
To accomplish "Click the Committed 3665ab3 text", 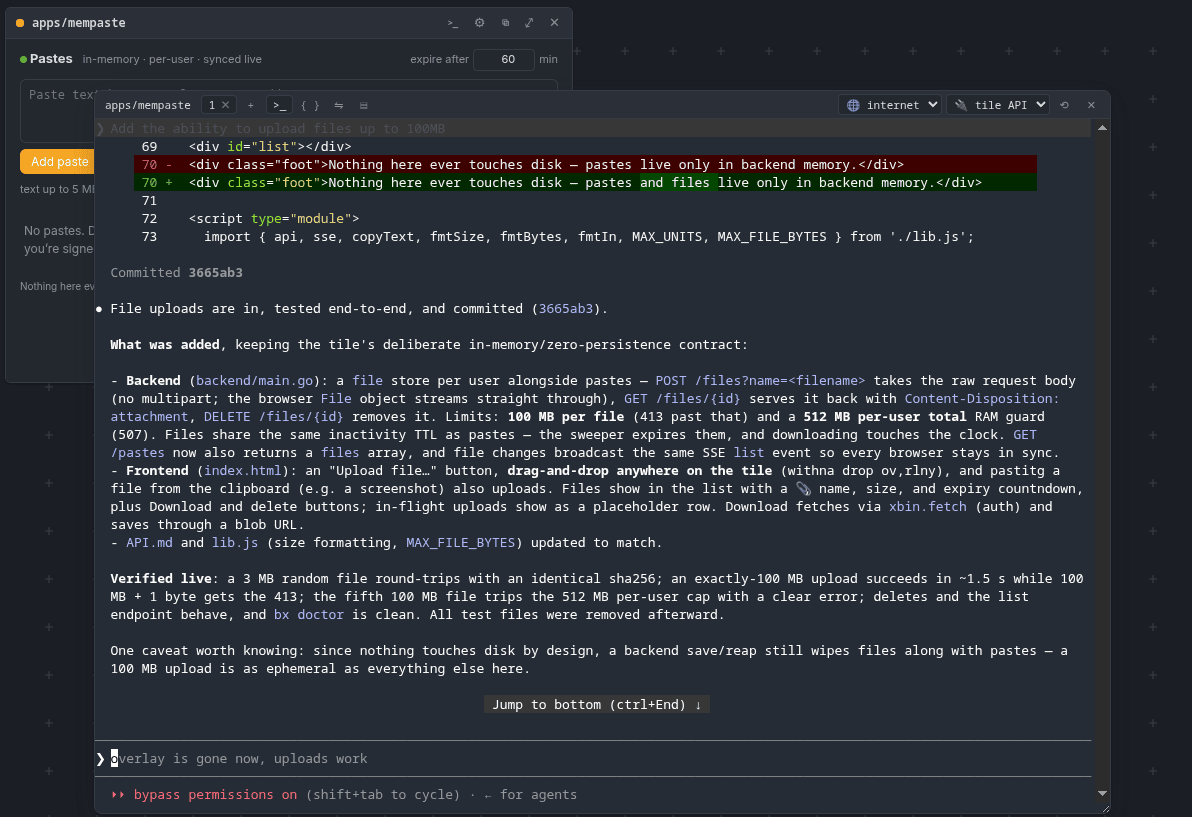I will [x=176, y=272].
